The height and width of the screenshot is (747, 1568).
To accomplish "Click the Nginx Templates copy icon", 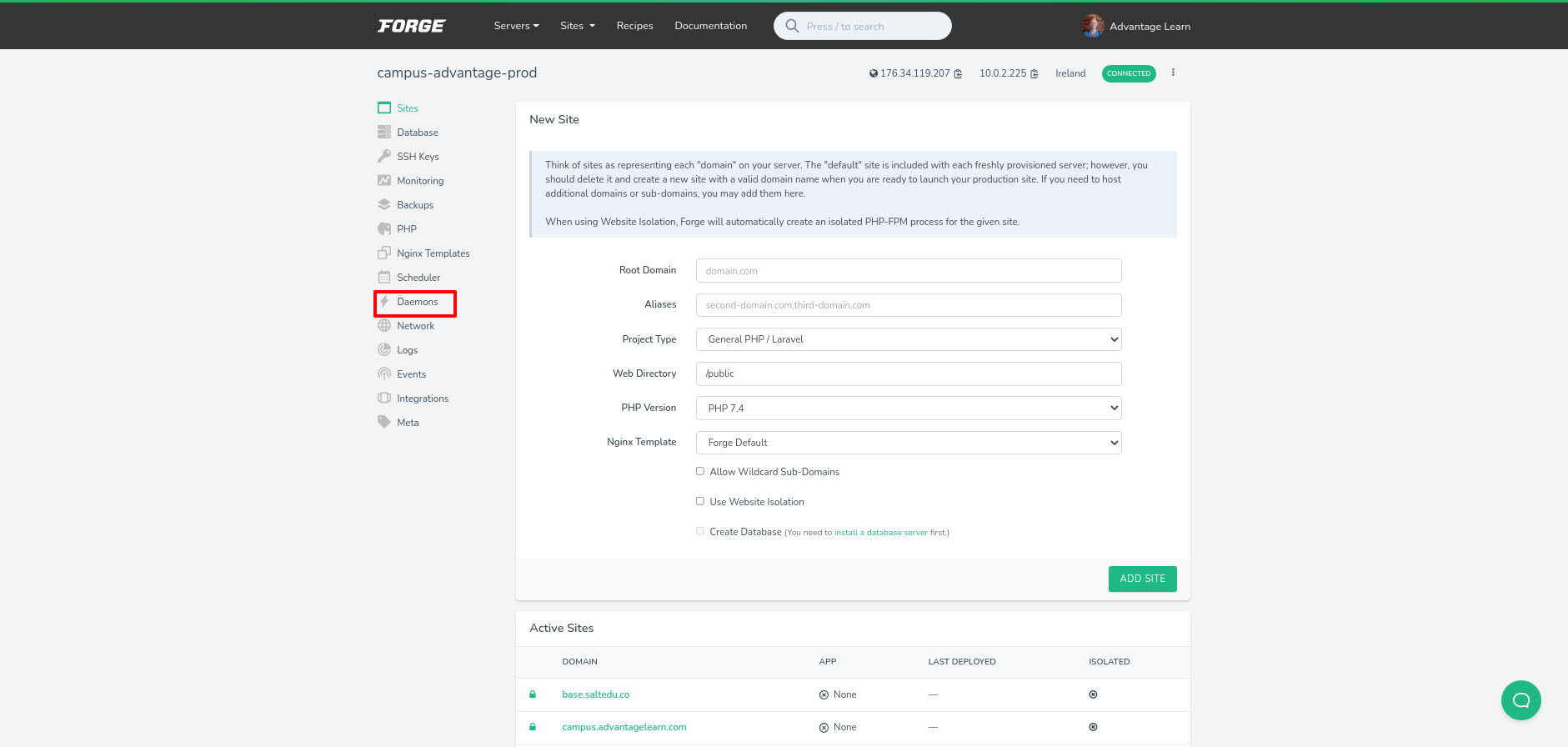I will click(x=384, y=253).
